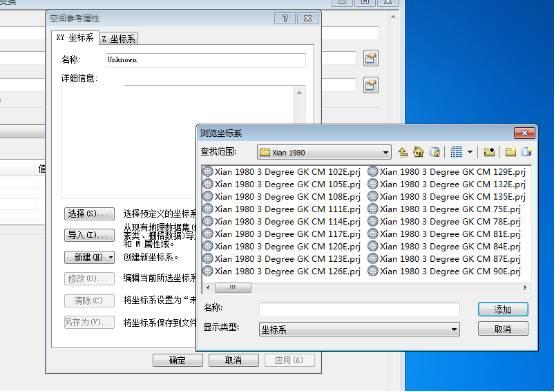Switch to the XY 坐标系 tab
555x392 pixels.
(75, 38)
